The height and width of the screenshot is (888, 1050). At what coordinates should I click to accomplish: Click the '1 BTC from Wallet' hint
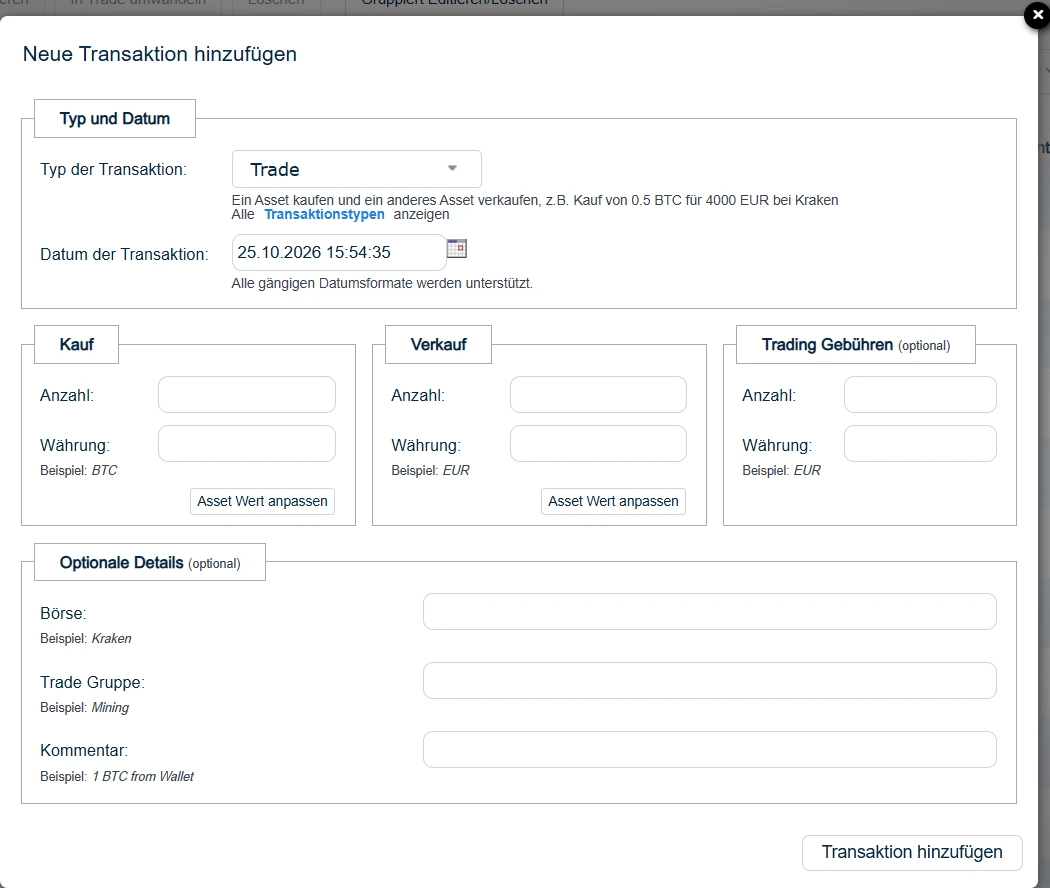pos(143,776)
